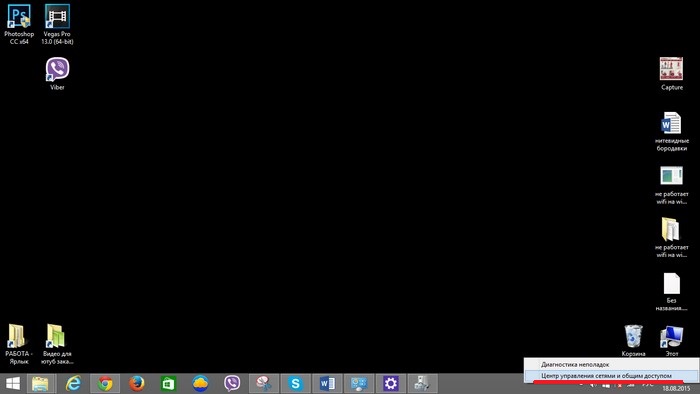Open the Windows Store taskbar icon
The height and width of the screenshot is (394, 700).
[168, 383]
